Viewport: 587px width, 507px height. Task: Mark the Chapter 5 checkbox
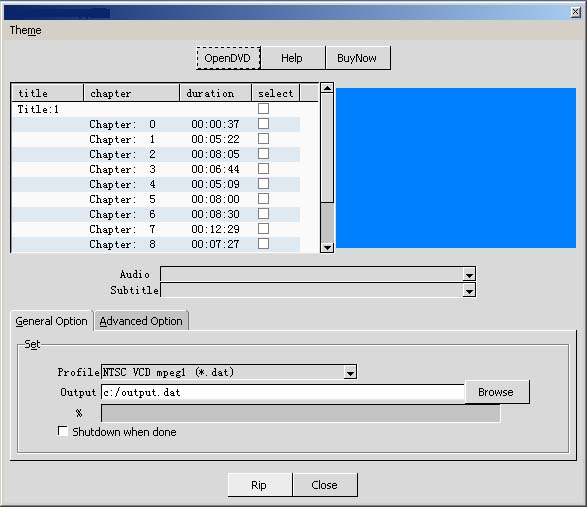click(x=263, y=198)
